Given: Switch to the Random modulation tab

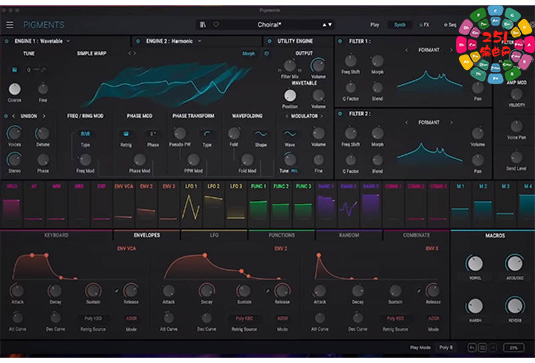Looking at the screenshot, I should click(349, 235).
